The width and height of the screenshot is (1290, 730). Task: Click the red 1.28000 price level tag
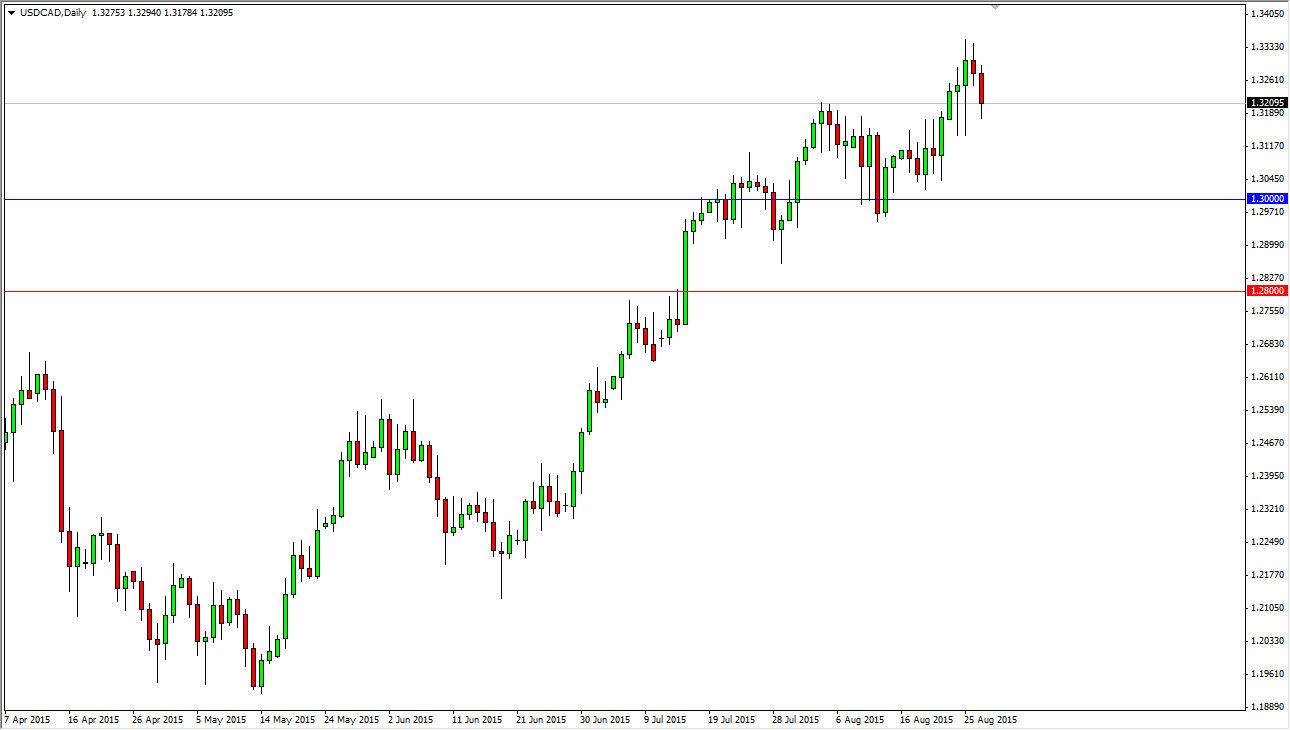pyautogui.click(x=1262, y=289)
